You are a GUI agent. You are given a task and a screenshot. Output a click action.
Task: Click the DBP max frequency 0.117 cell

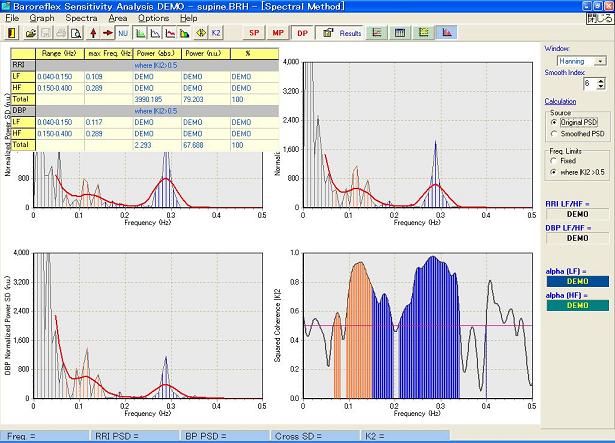[109, 122]
